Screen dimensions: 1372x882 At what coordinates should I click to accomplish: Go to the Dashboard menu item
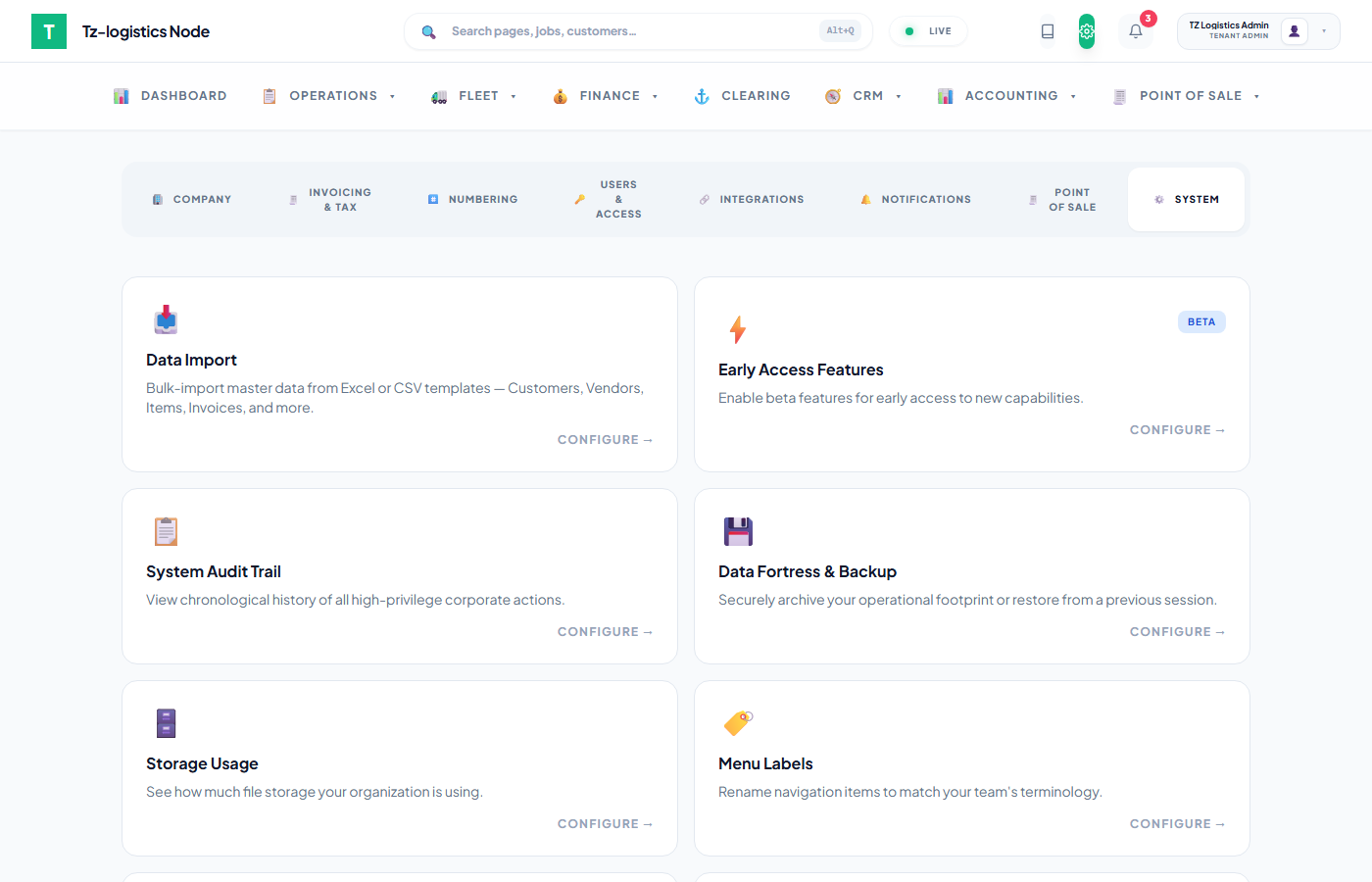(x=171, y=96)
